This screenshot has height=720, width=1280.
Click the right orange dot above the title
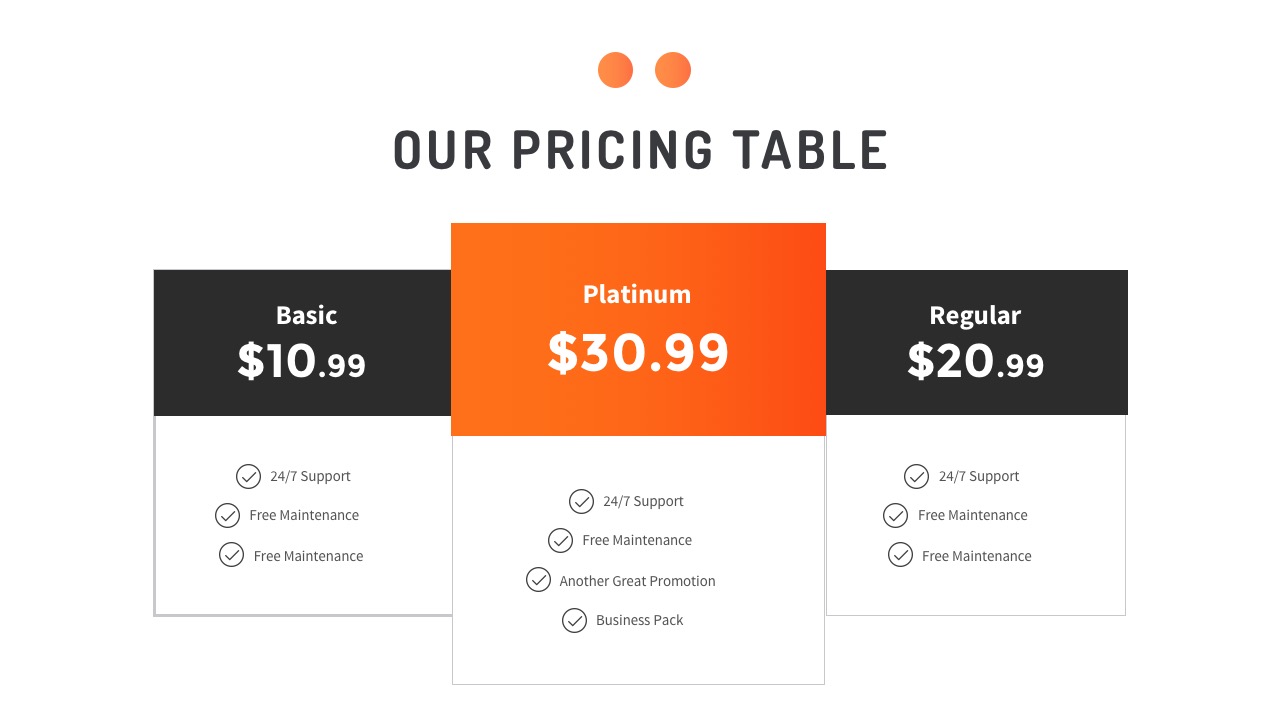coord(673,70)
